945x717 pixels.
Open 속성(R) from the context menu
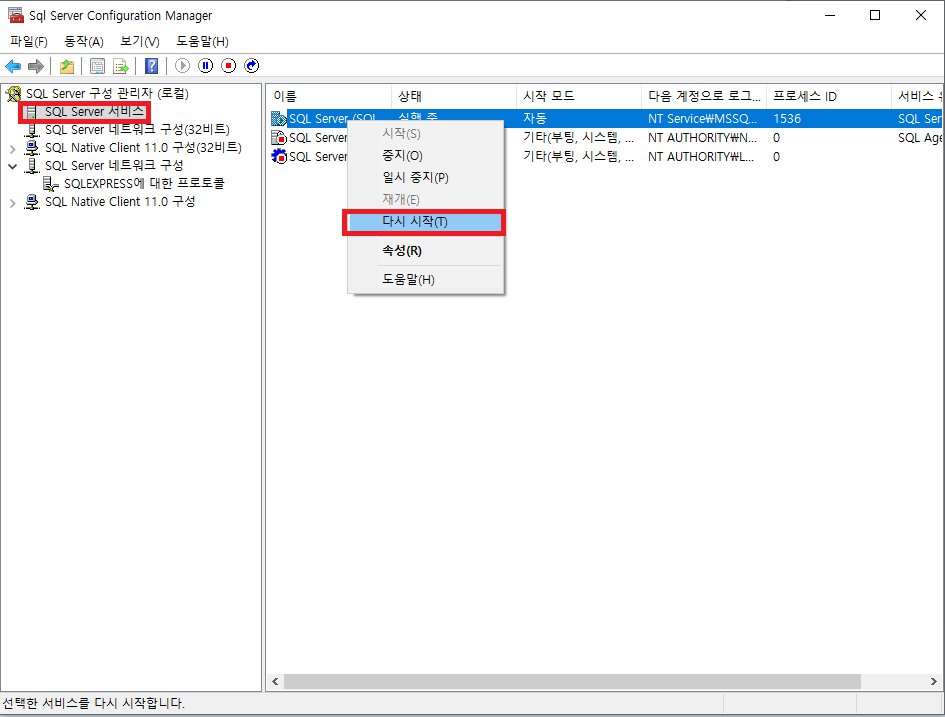(x=425, y=251)
